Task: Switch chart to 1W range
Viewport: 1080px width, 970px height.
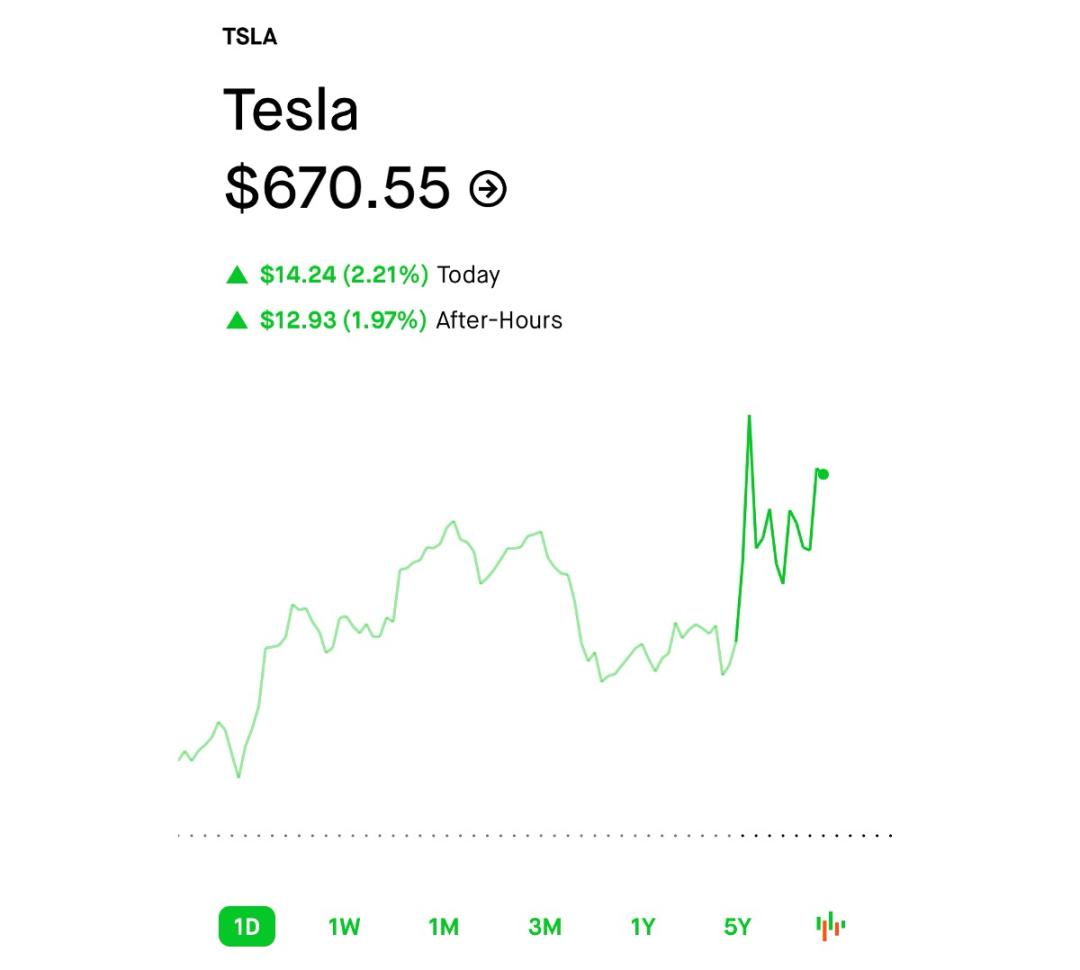Action: pos(344,927)
